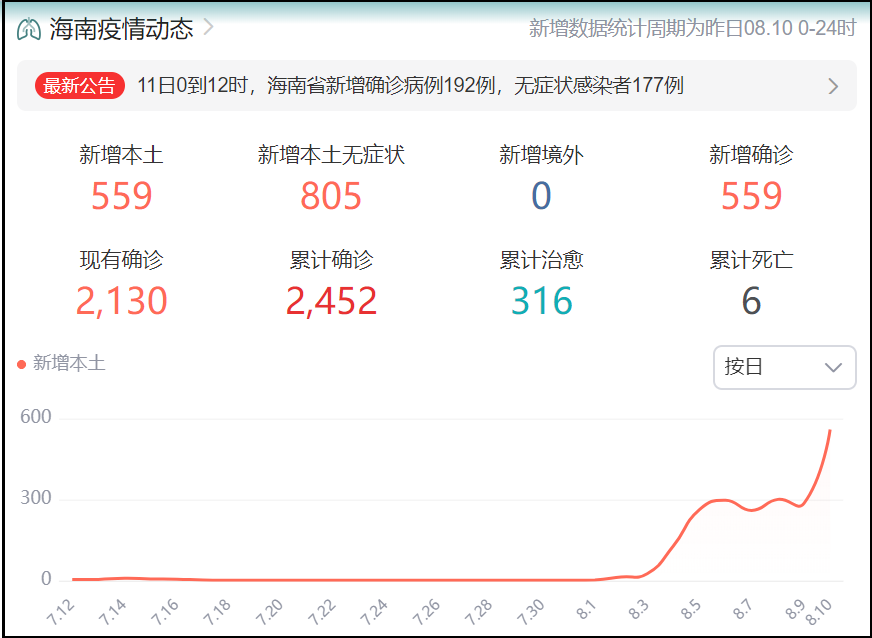Click the 8.3 date on the x-axis
Screen dimensions: 872x638
pos(638,610)
